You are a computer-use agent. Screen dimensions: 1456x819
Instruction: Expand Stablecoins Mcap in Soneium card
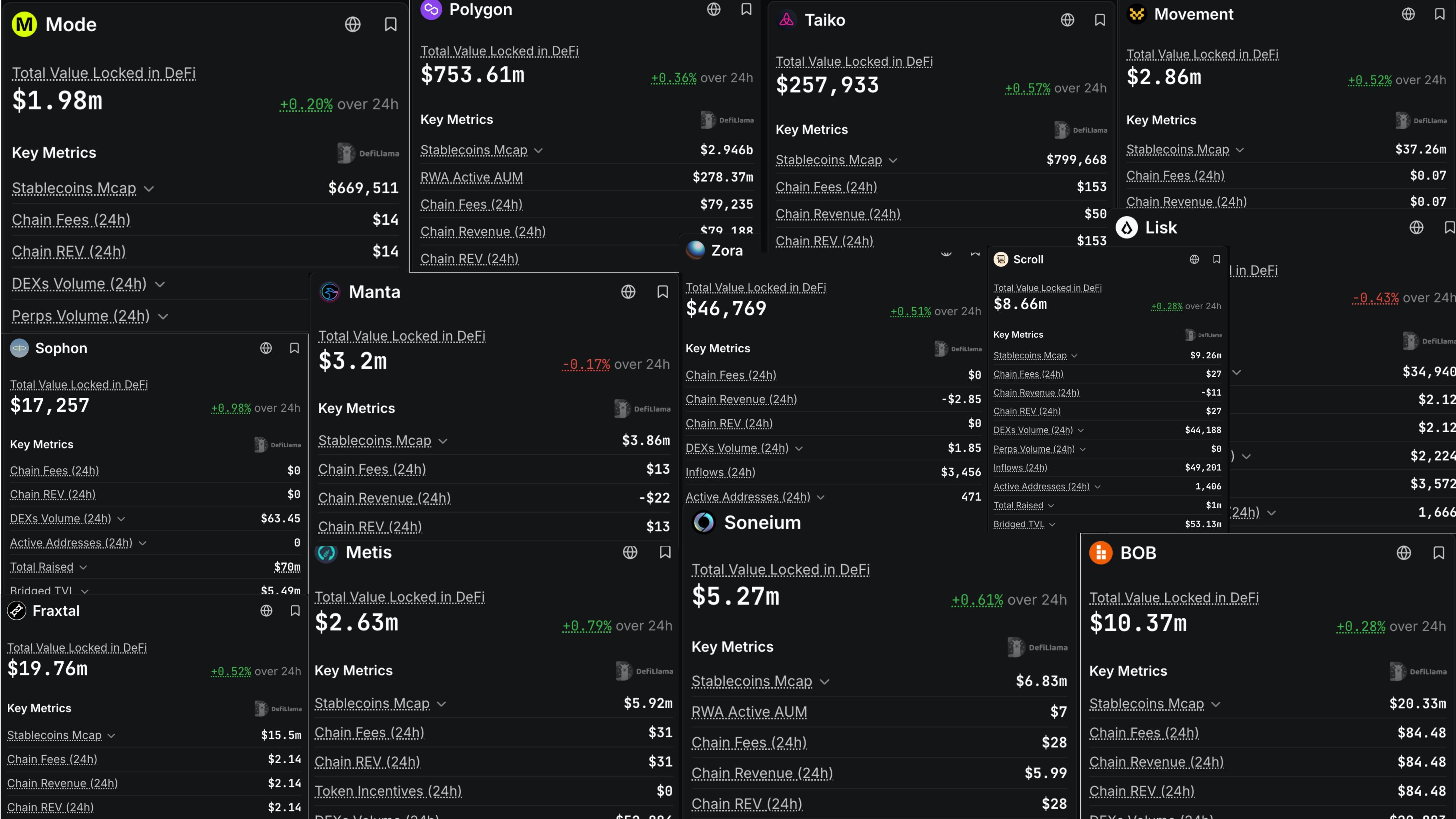[x=824, y=682]
